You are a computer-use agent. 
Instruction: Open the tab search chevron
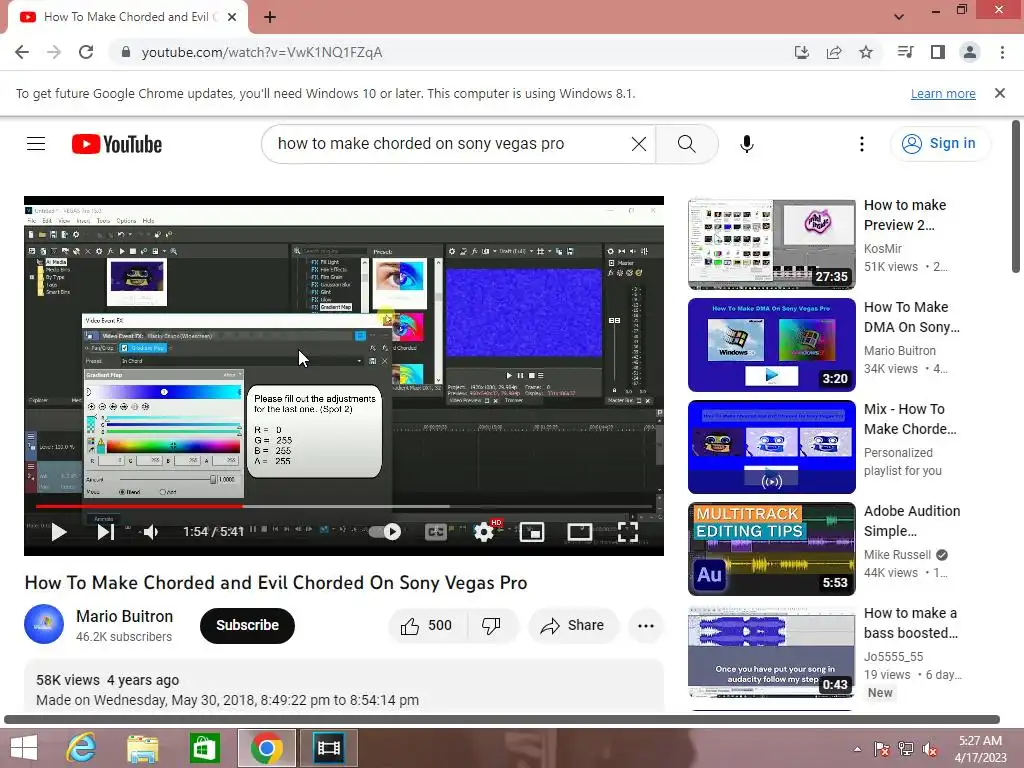tap(899, 17)
